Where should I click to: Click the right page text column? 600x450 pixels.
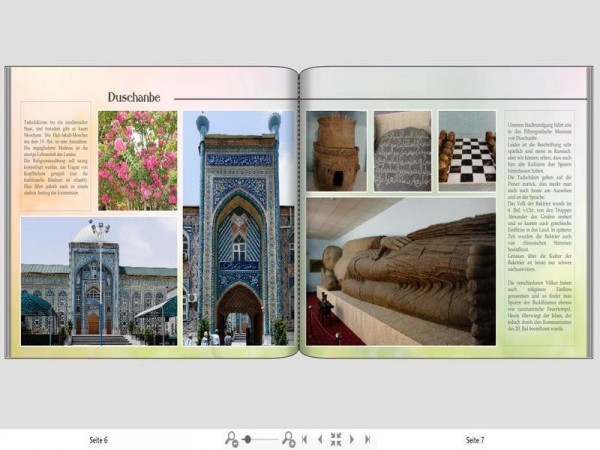click(x=540, y=228)
